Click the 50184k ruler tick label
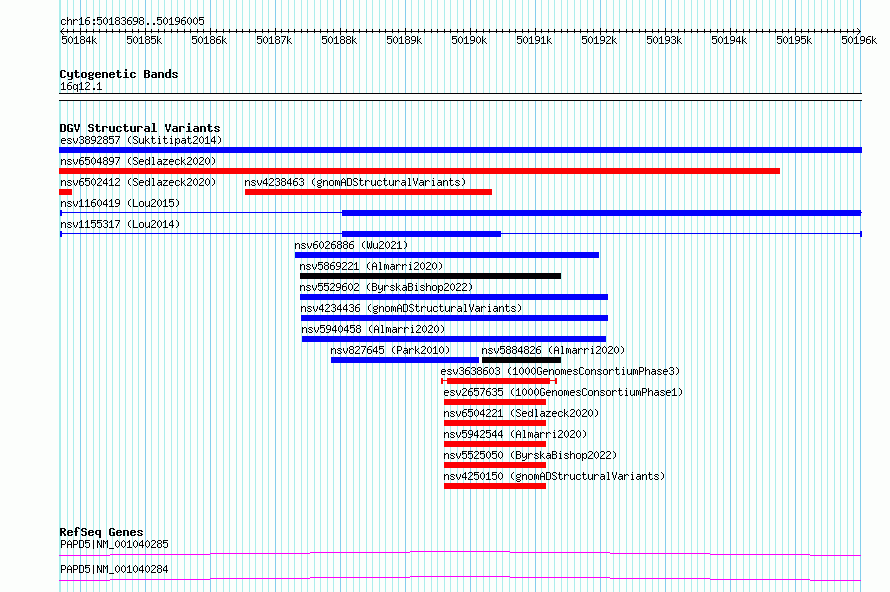The width and height of the screenshot is (890, 592). click(79, 40)
